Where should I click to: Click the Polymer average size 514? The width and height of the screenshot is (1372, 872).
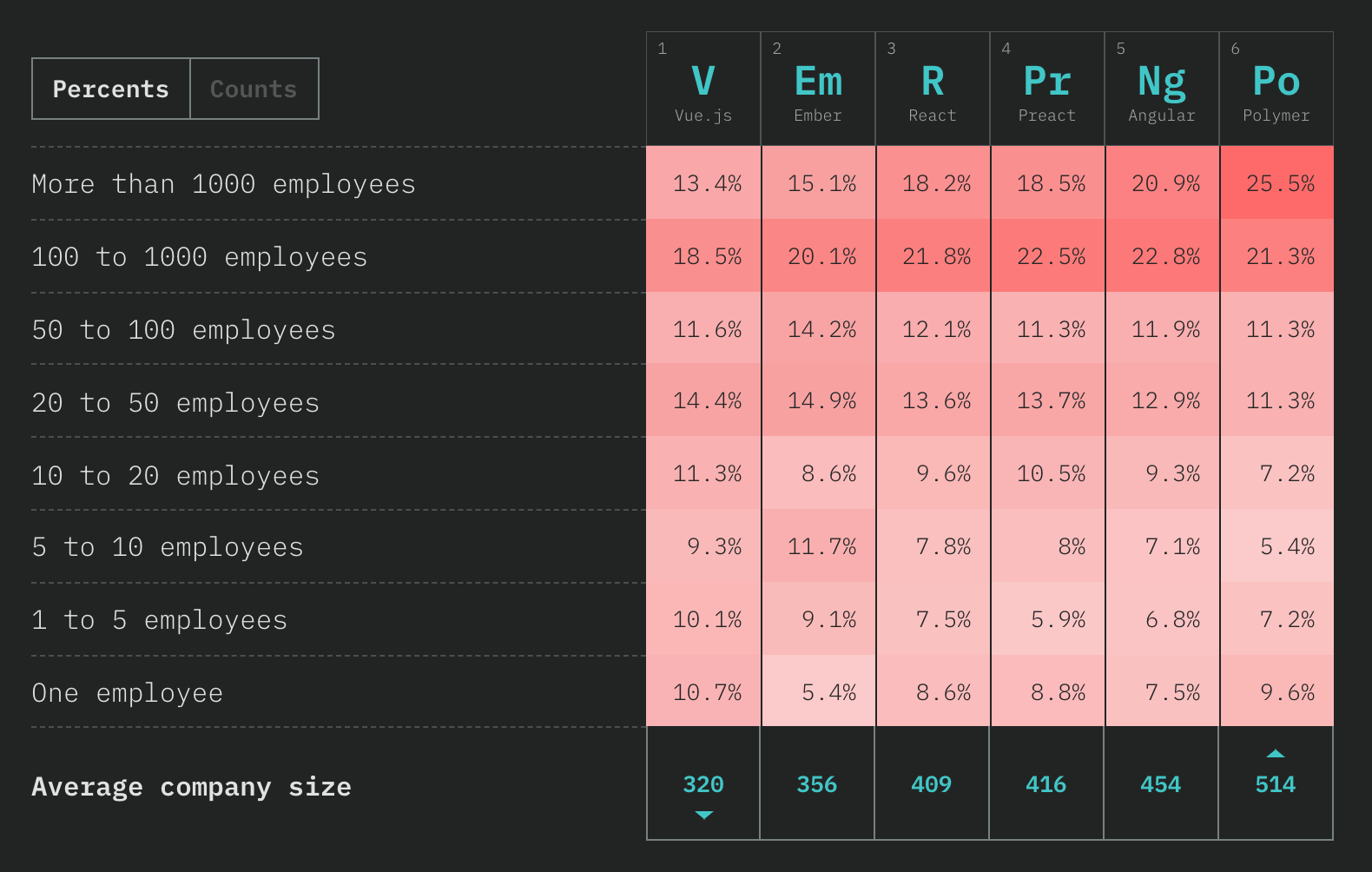1276,784
